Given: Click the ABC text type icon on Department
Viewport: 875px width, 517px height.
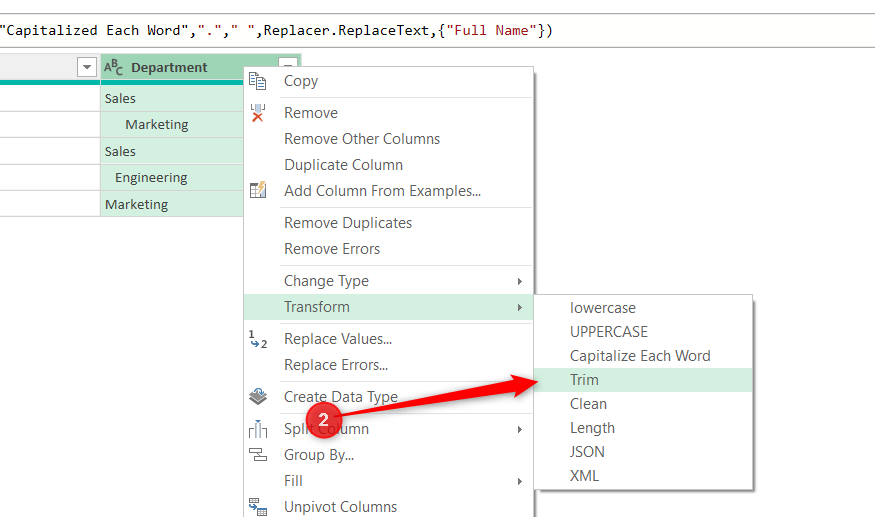Looking at the screenshot, I should click(113, 67).
